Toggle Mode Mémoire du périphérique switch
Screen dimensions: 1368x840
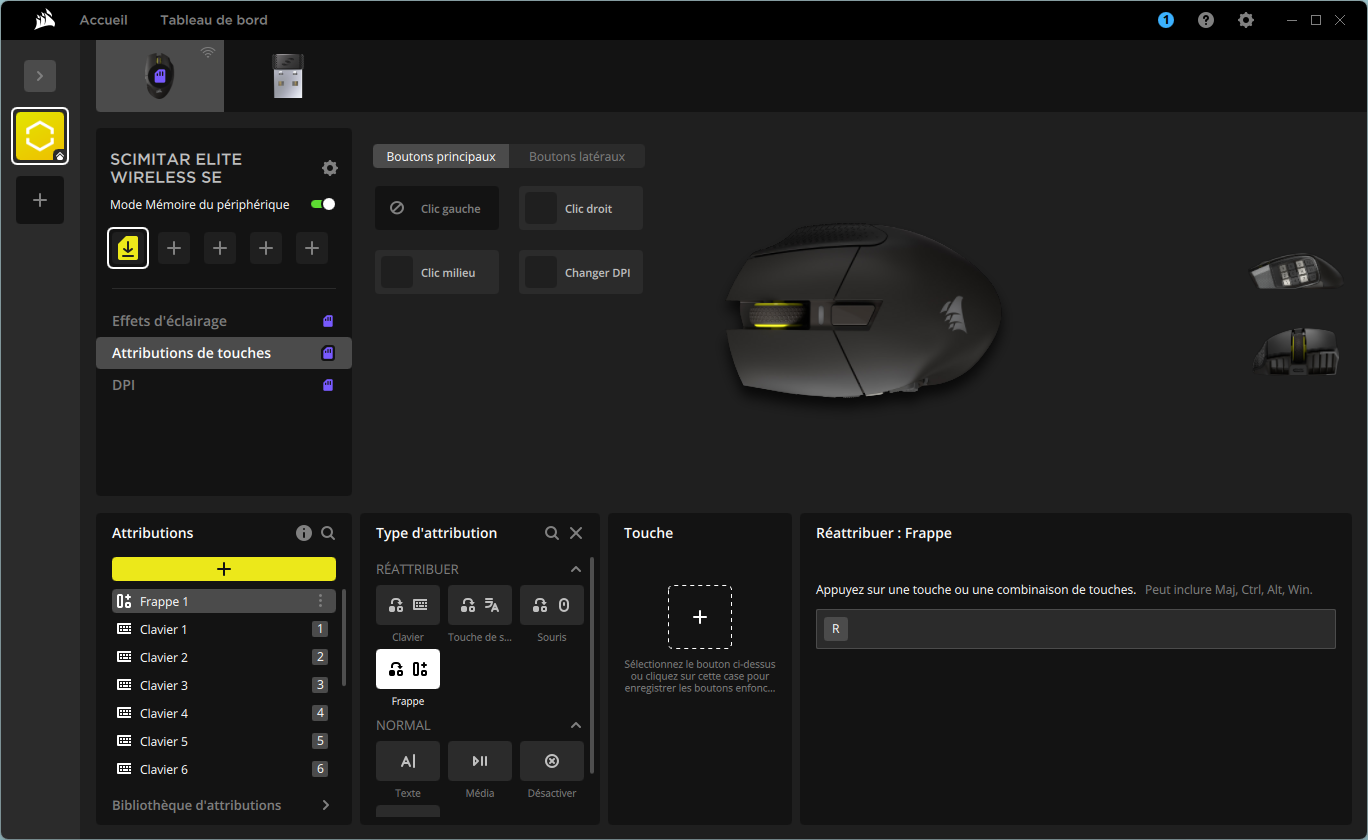pos(323,204)
